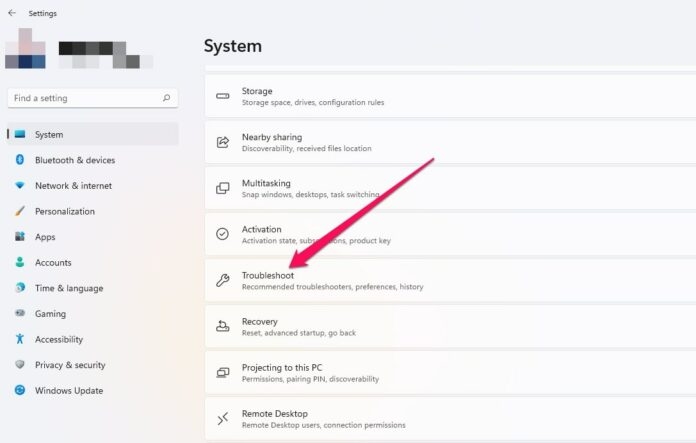Viewport: 696px width, 443px height.
Task: Click the Nearby sharing icon
Action: tap(223, 142)
